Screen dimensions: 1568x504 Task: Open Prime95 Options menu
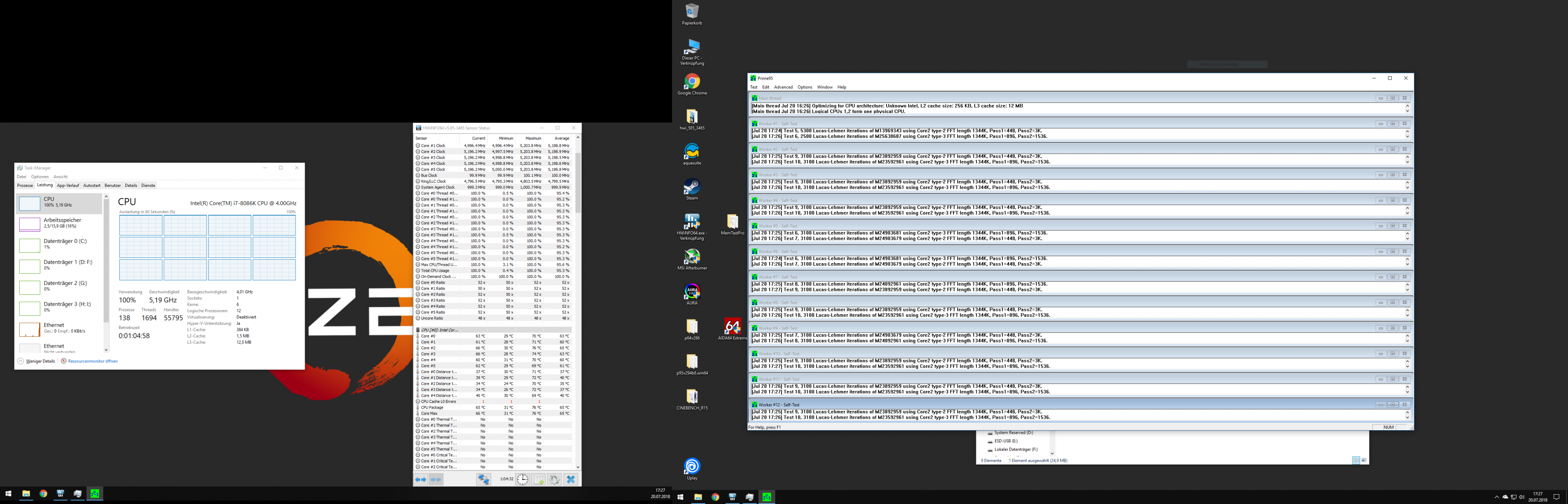point(805,87)
